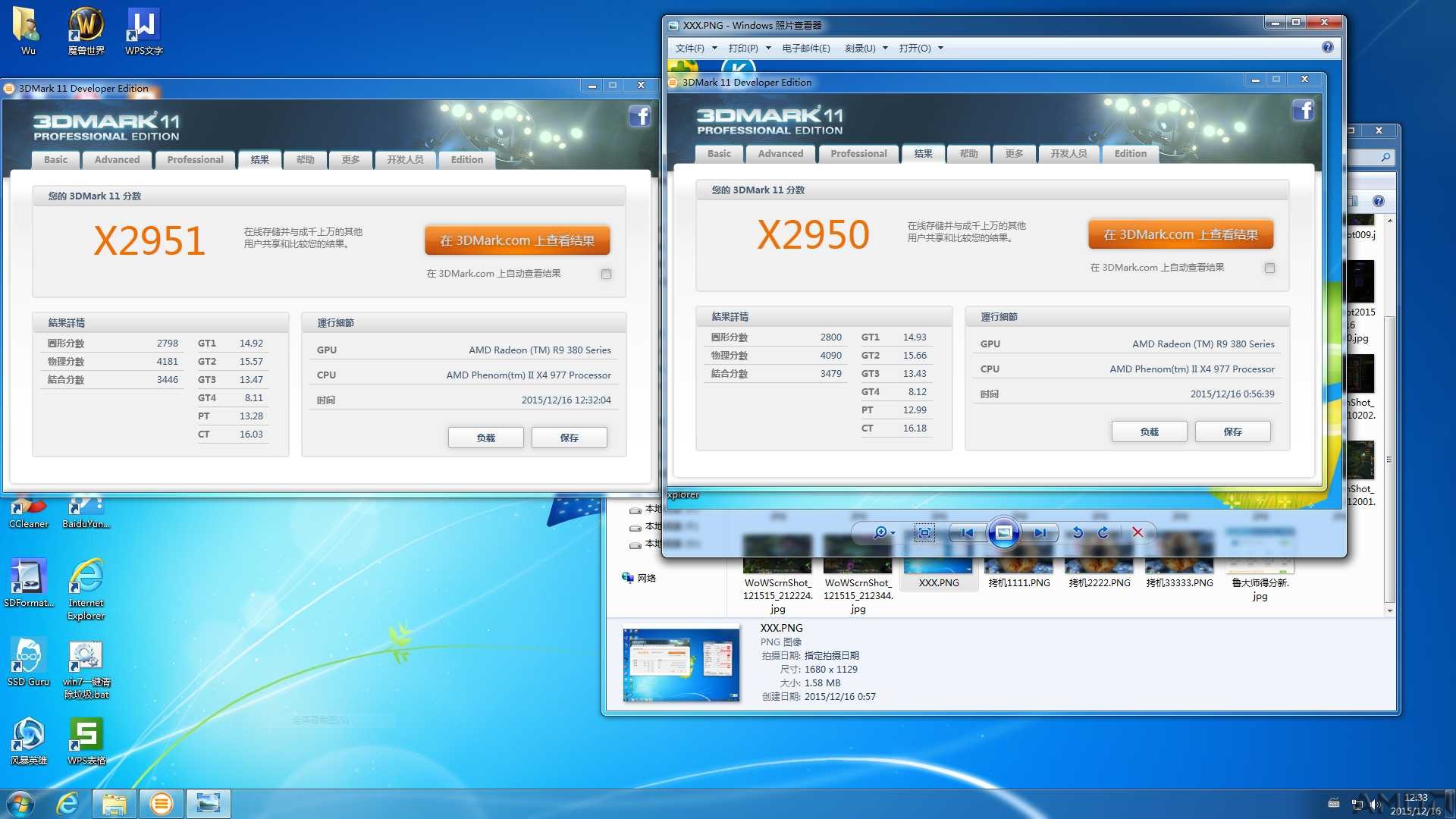Fit the picture to actual size in photo viewer
The image size is (1456, 819).
click(x=924, y=533)
